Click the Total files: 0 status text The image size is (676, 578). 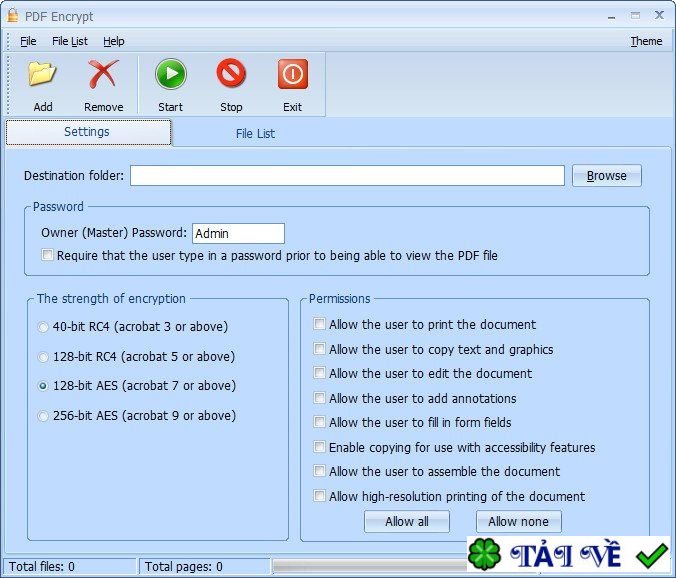click(x=42, y=566)
